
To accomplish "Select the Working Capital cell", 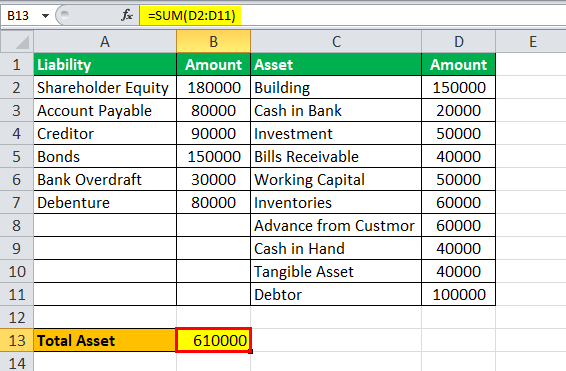I will pyautogui.click(x=336, y=179).
